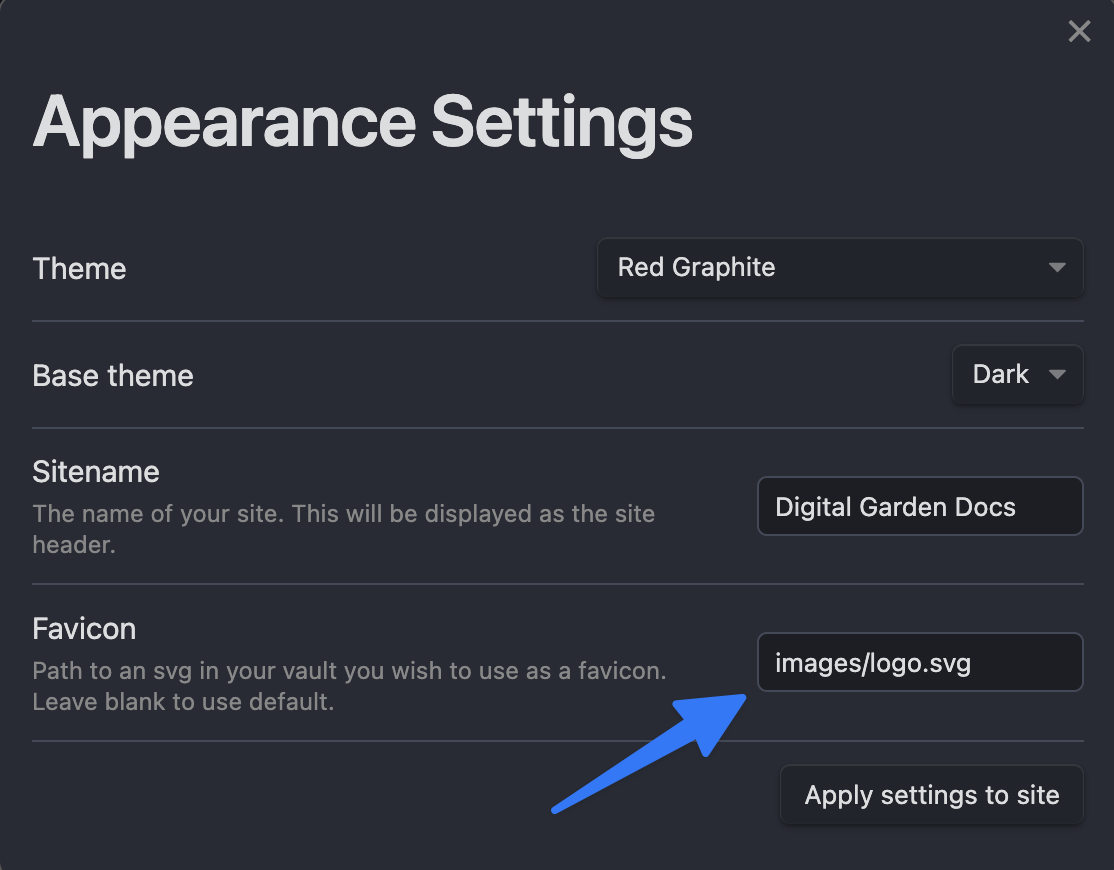Viewport: 1114px width, 870px height.
Task: Focus the Sitename input field
Action: point(919,506)
